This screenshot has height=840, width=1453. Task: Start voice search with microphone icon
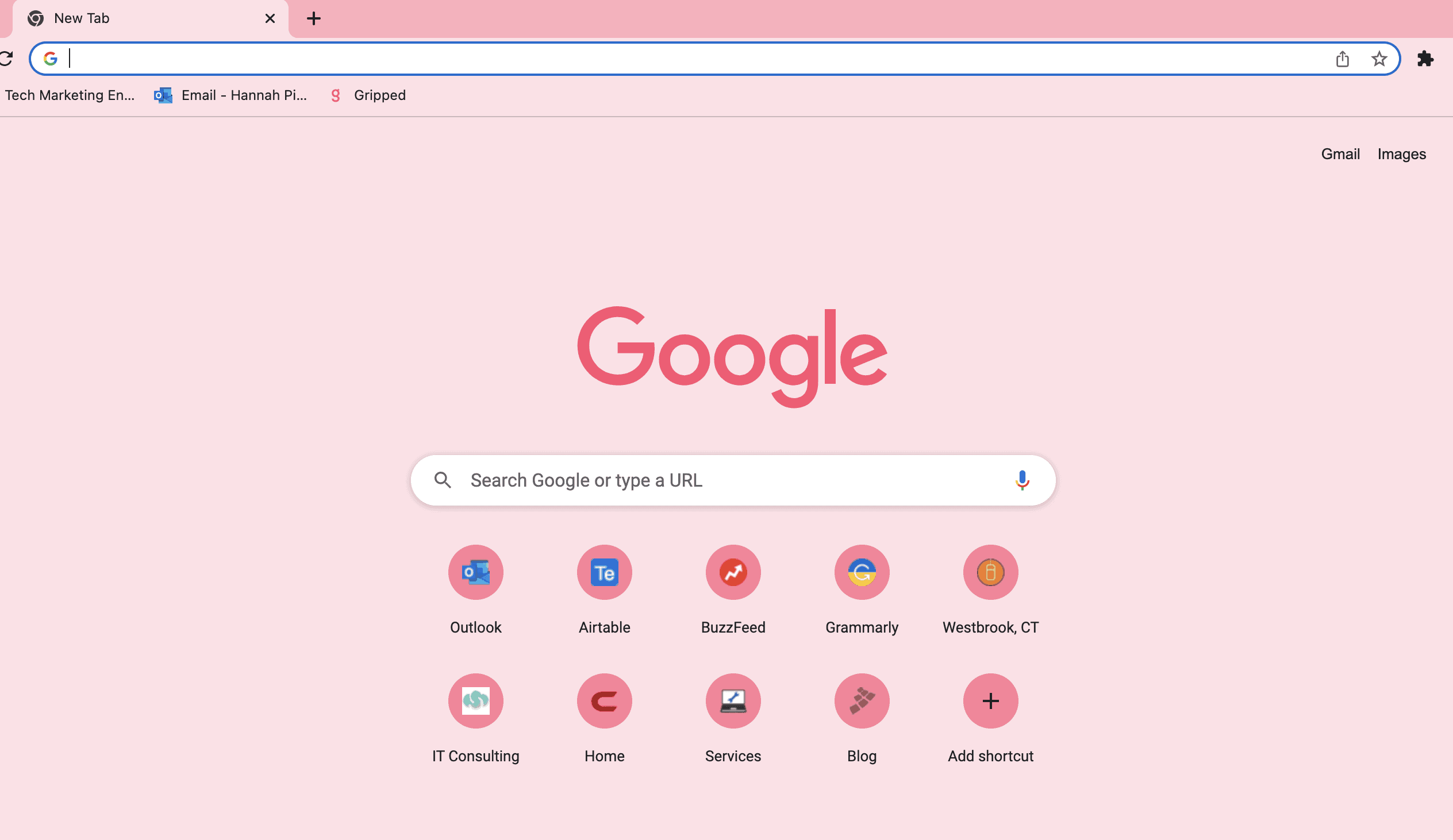1023,480
